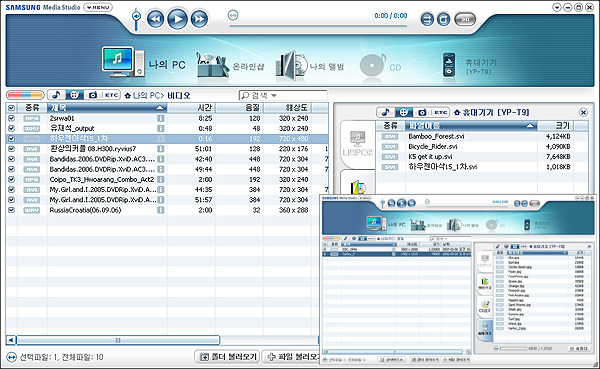Toggle repeat playback mode

coord(443,19)
